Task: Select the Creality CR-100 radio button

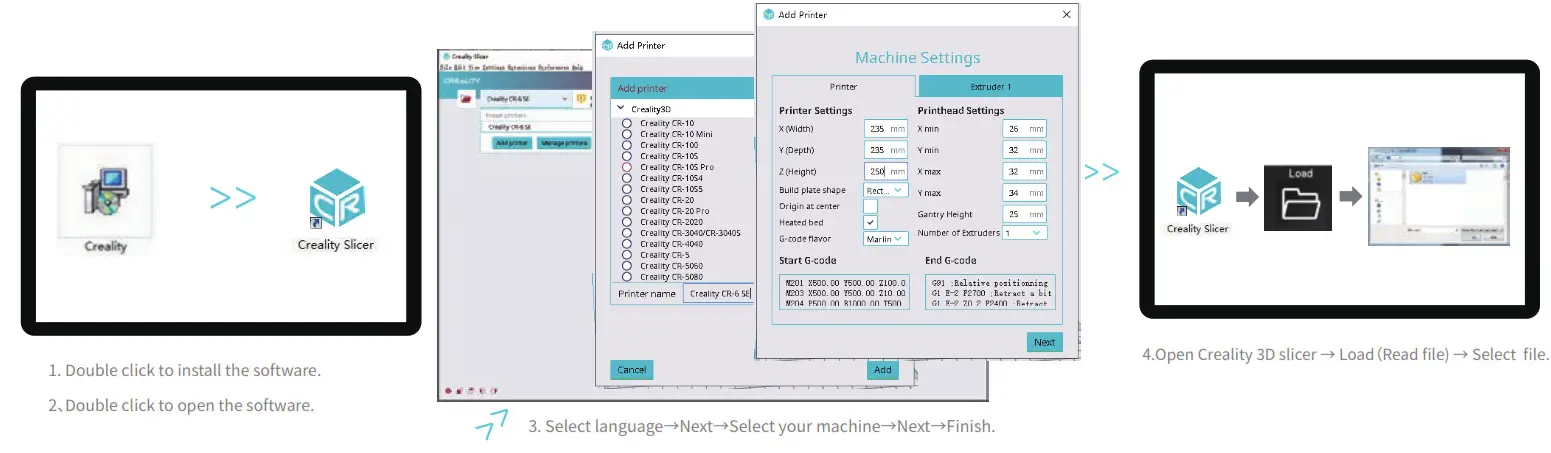Action: point(627,145)
